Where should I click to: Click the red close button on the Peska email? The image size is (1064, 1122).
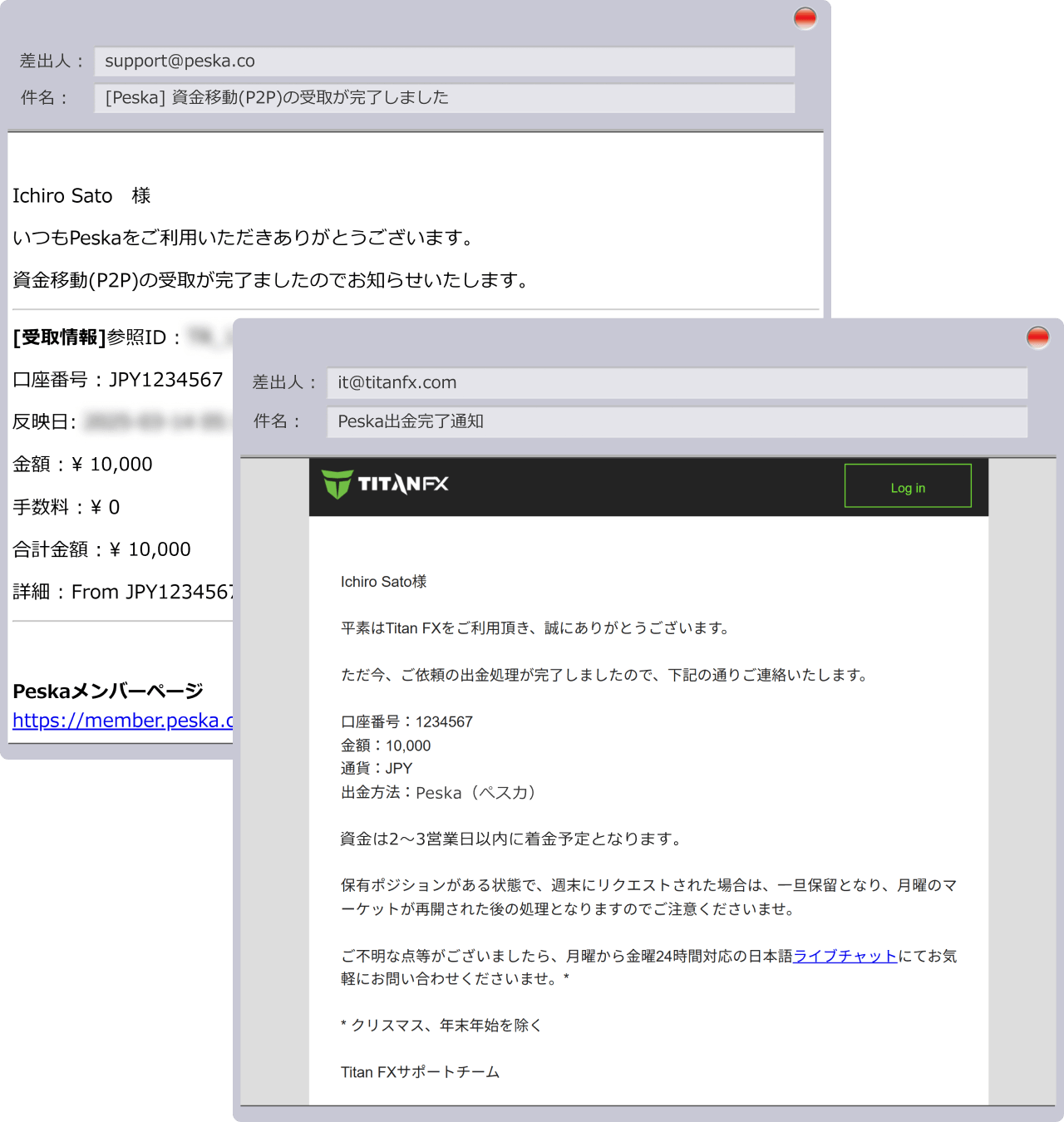[805, 17]
